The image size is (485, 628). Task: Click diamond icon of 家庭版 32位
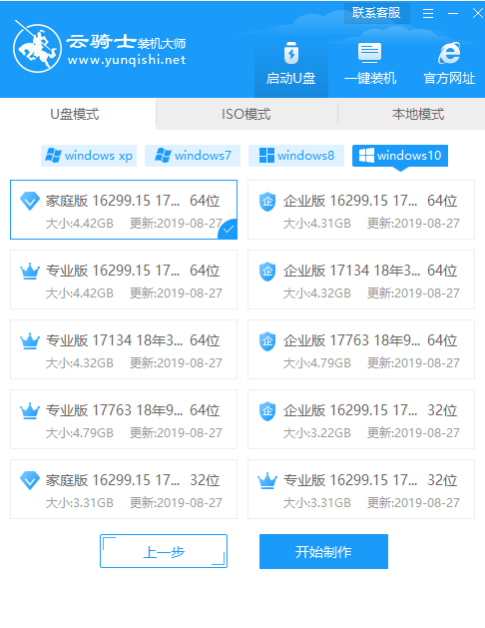30,480
